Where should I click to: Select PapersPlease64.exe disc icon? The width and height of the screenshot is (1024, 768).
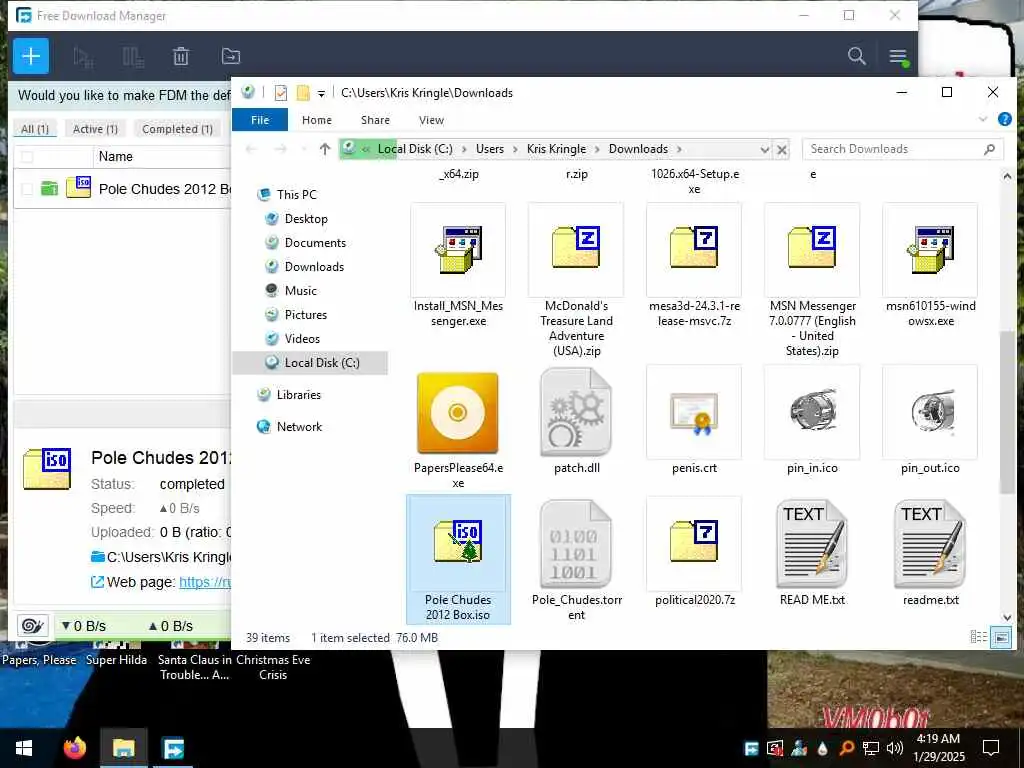(458, 413)
